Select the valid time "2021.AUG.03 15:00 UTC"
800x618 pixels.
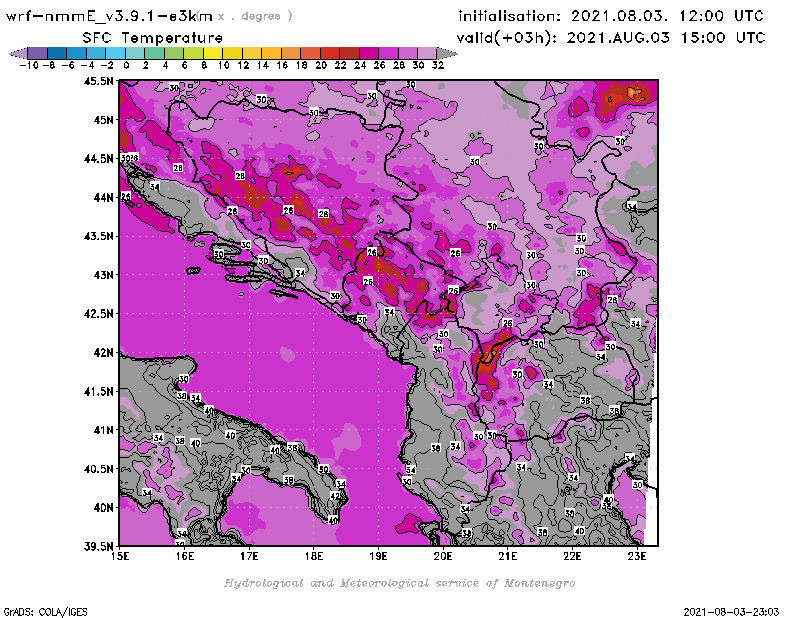point(666,37)
